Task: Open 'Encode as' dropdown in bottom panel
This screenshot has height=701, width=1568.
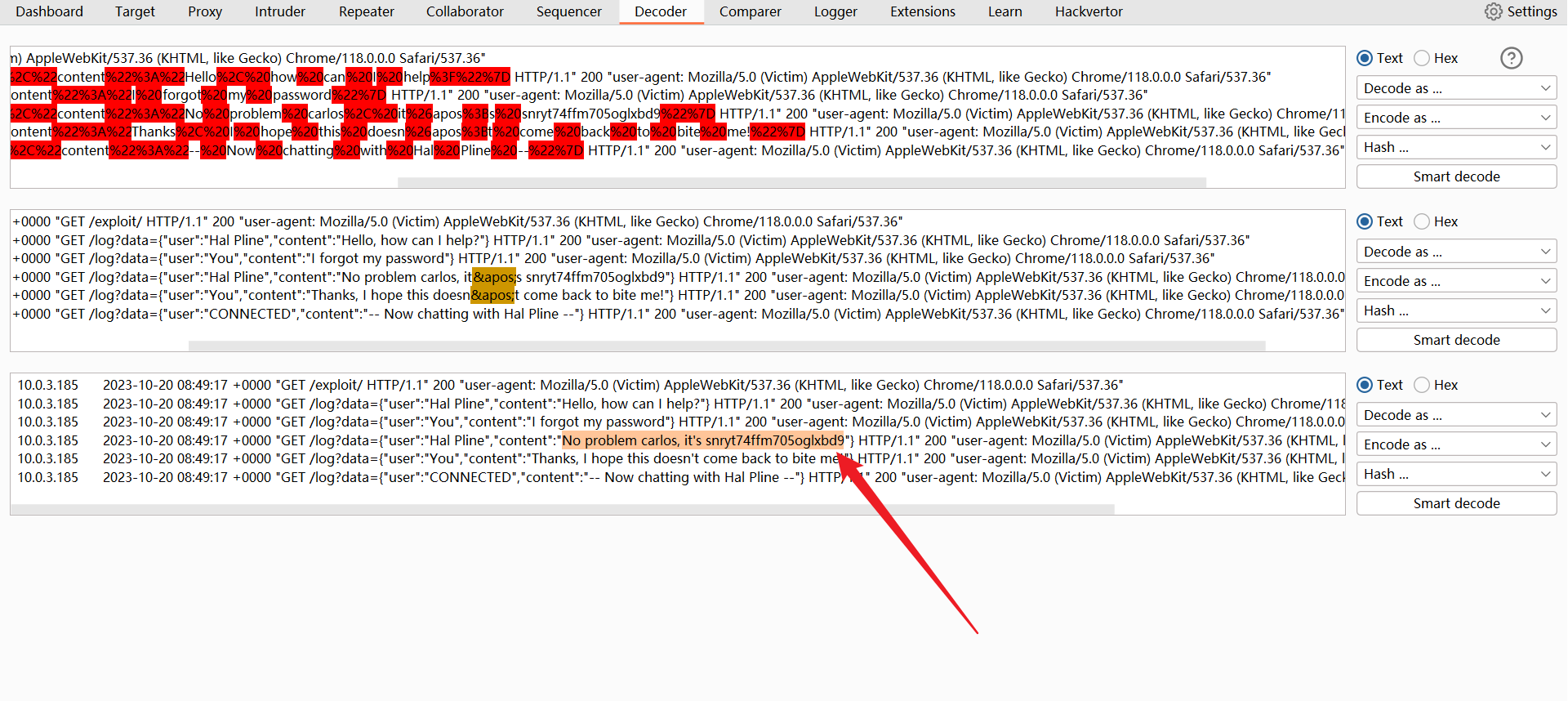Action: 1456,444
